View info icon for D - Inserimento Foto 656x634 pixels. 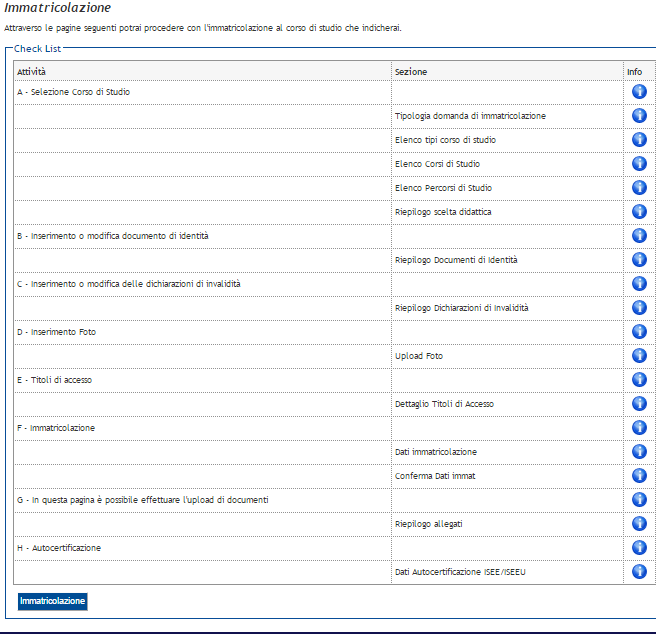(639, 331)
